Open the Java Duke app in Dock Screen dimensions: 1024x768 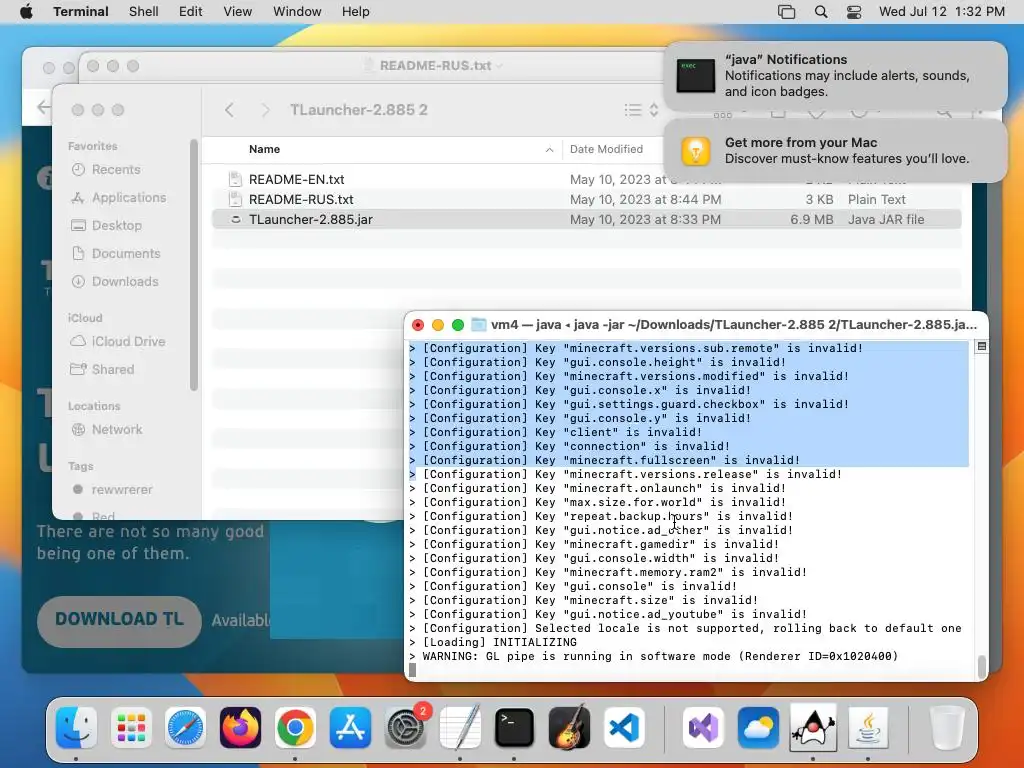(x=813, y=728)
